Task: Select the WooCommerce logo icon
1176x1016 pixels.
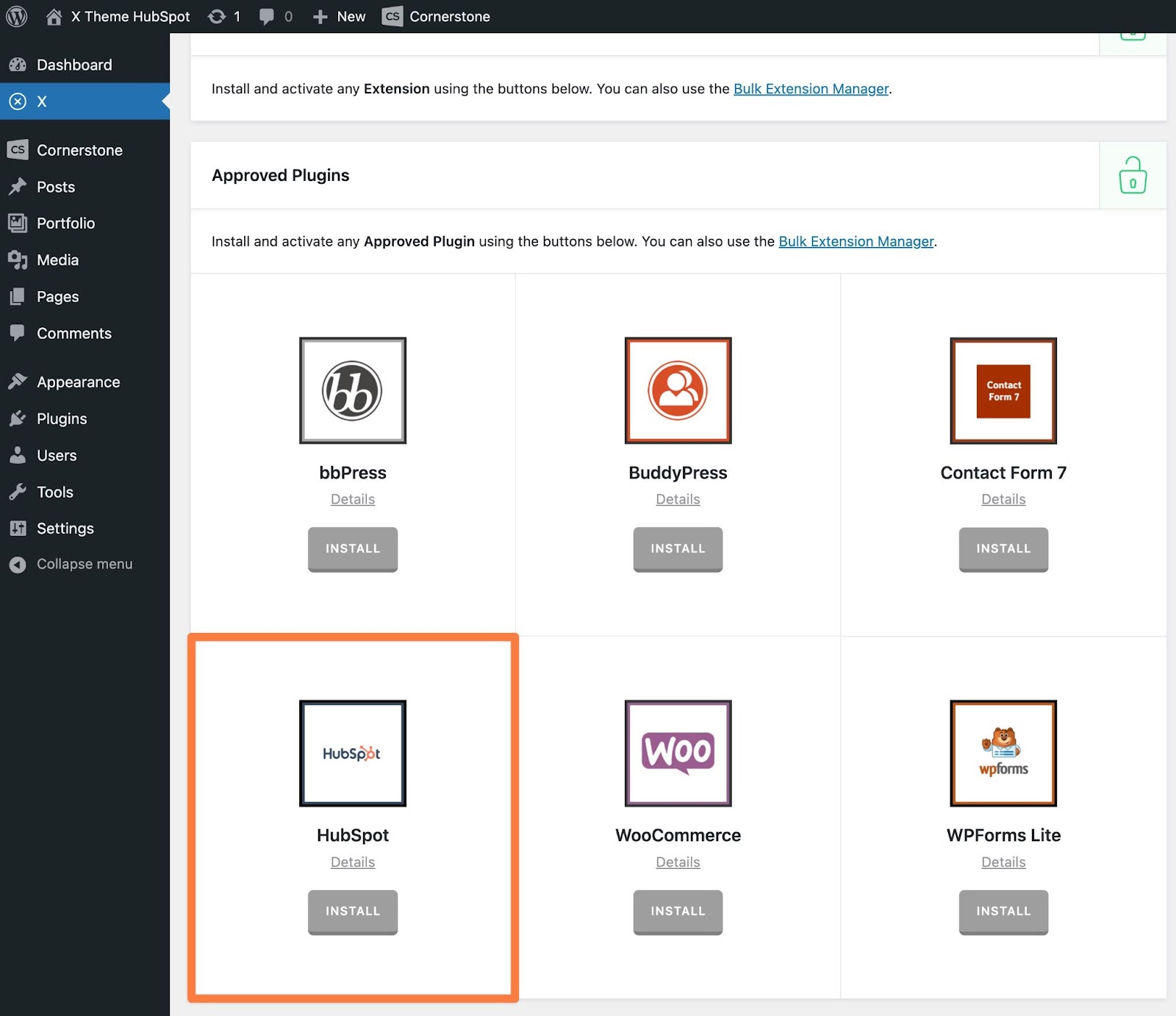Action: click(678, 753)
